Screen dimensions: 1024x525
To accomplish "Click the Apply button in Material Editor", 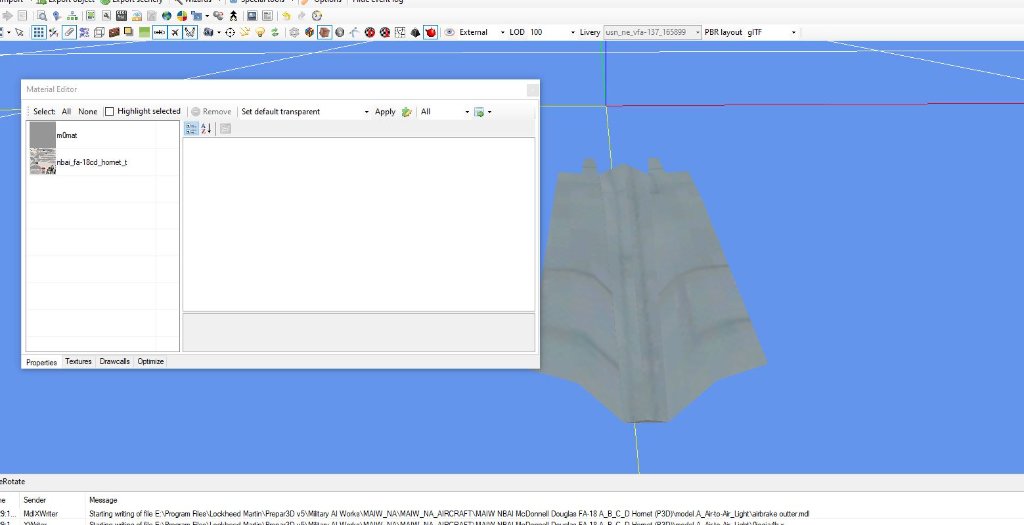I will (385, 112).
